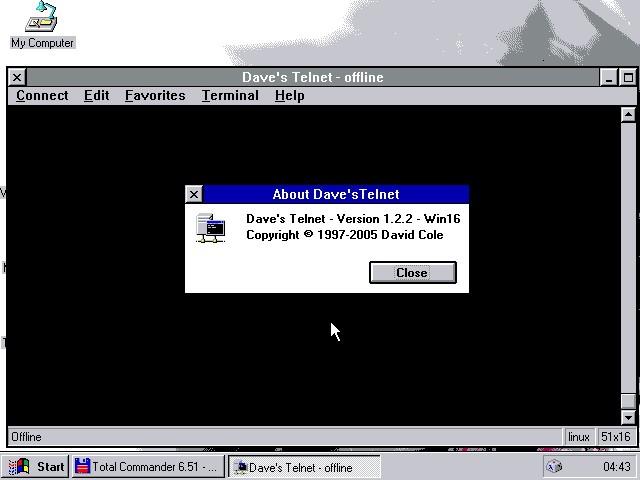The height and width of the screenshot is (480, 640).
Task: Click Dave's Telnet - offline taskbar button
Action: click(304, 467)
